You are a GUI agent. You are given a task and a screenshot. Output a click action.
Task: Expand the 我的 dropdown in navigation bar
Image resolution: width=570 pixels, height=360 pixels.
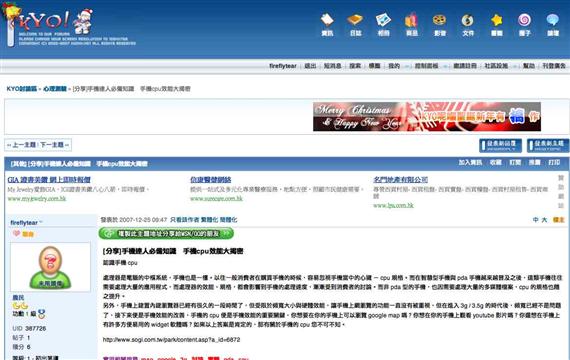[407, 66]
